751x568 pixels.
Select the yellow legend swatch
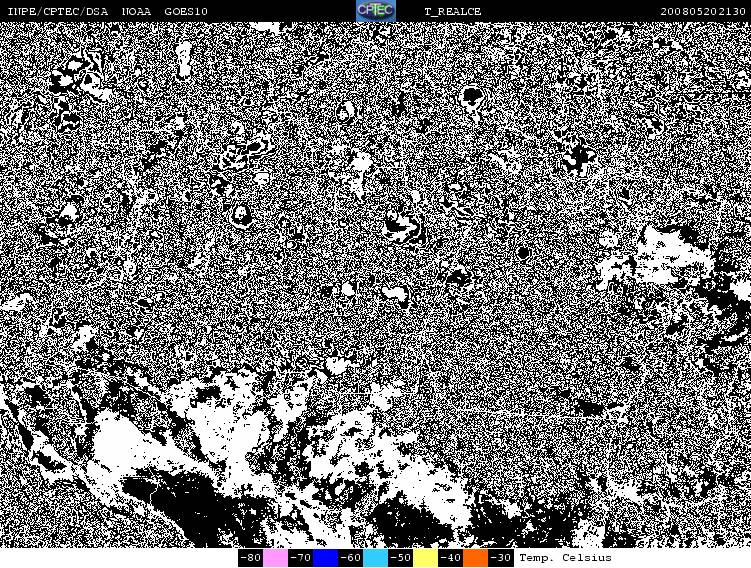425,558
